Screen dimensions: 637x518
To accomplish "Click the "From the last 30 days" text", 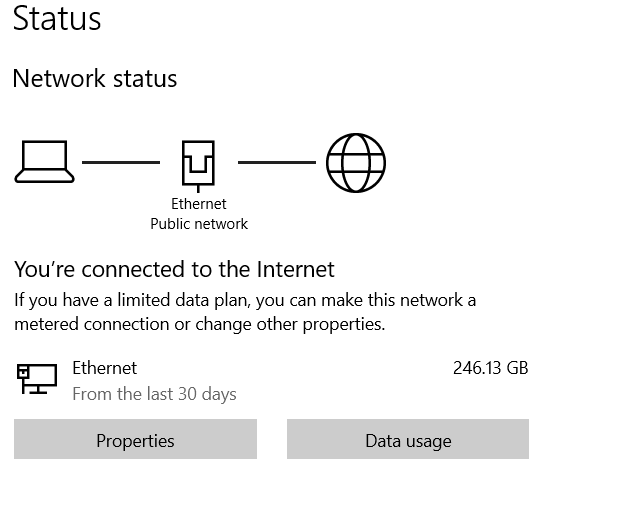I will click(x=154, y=394).
